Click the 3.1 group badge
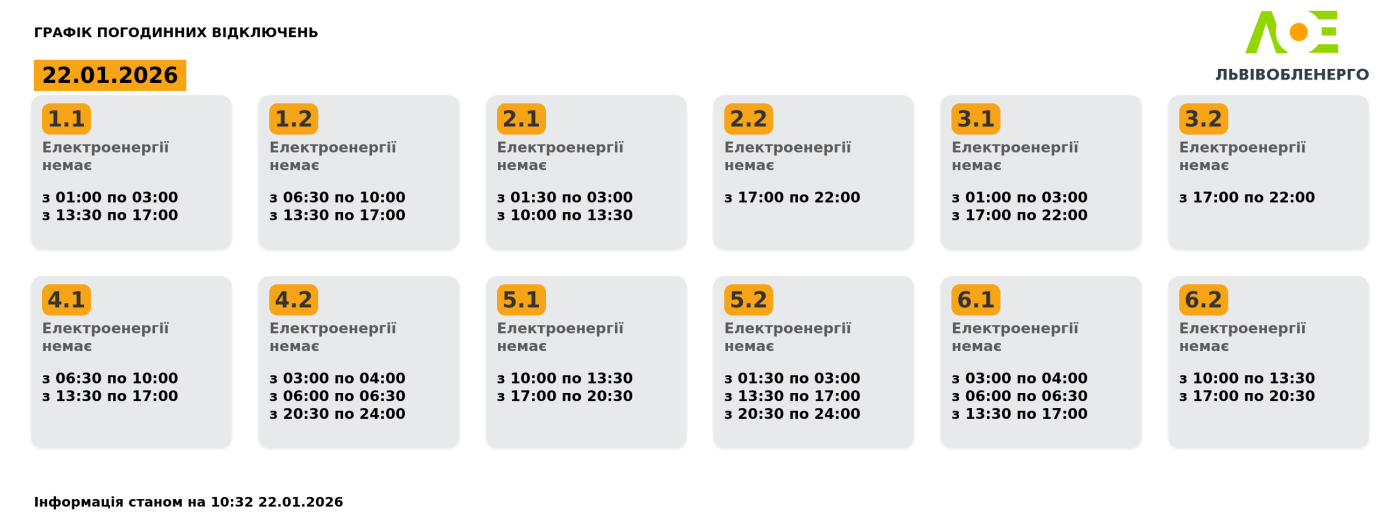This screenshot has height=526, width=1400. tap(976, 119)
